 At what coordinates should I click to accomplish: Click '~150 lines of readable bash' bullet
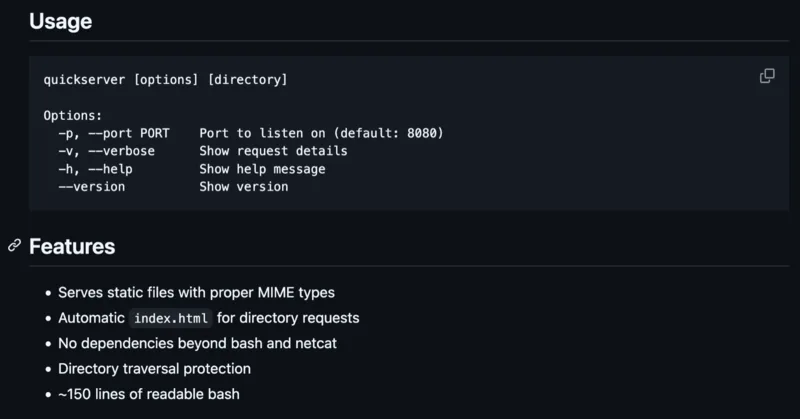click(148, 394)
